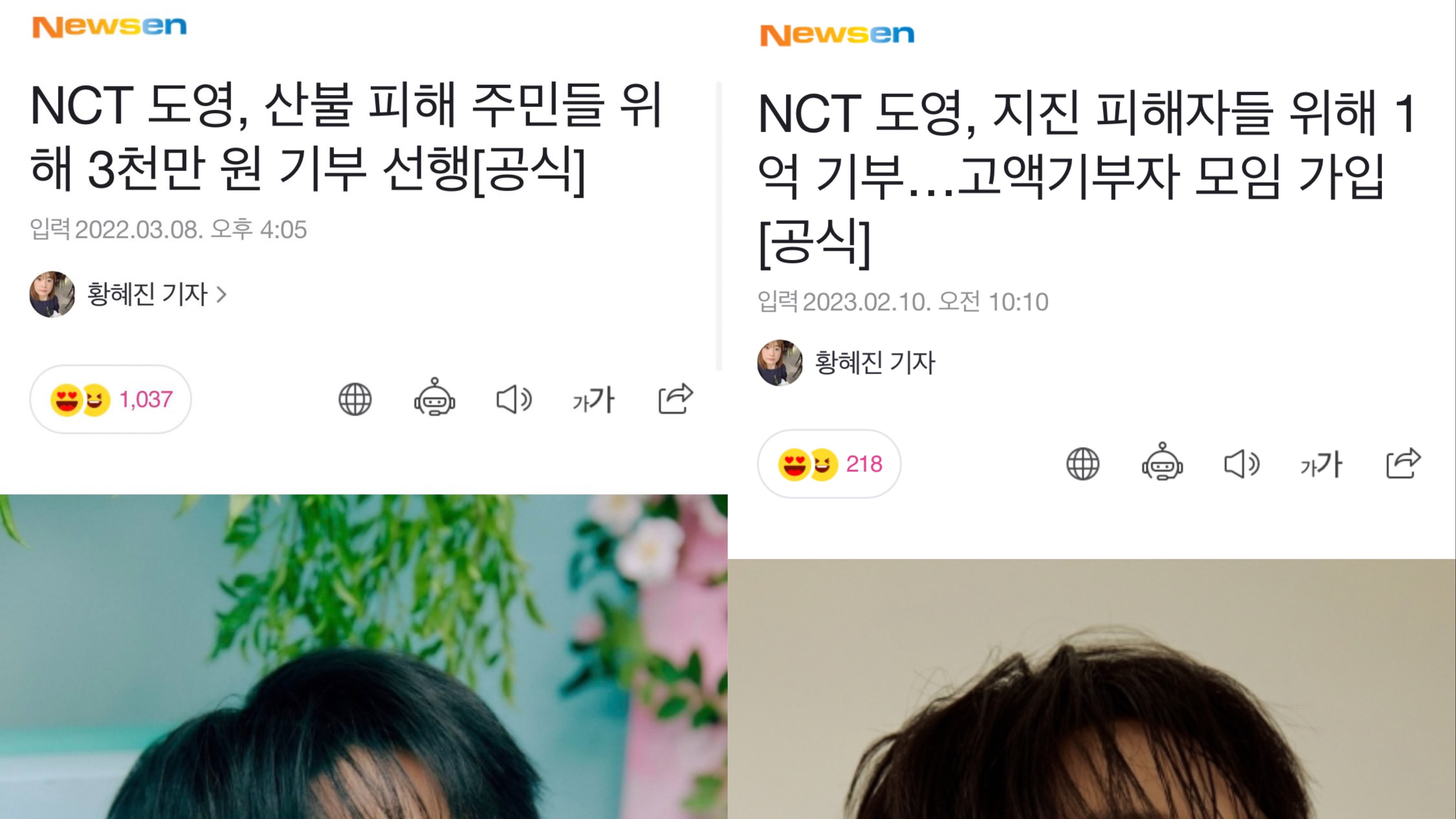Open the translate globe icon in the right article
The height and width of the screenshot is (819, 1456).
click(1083, 464)
